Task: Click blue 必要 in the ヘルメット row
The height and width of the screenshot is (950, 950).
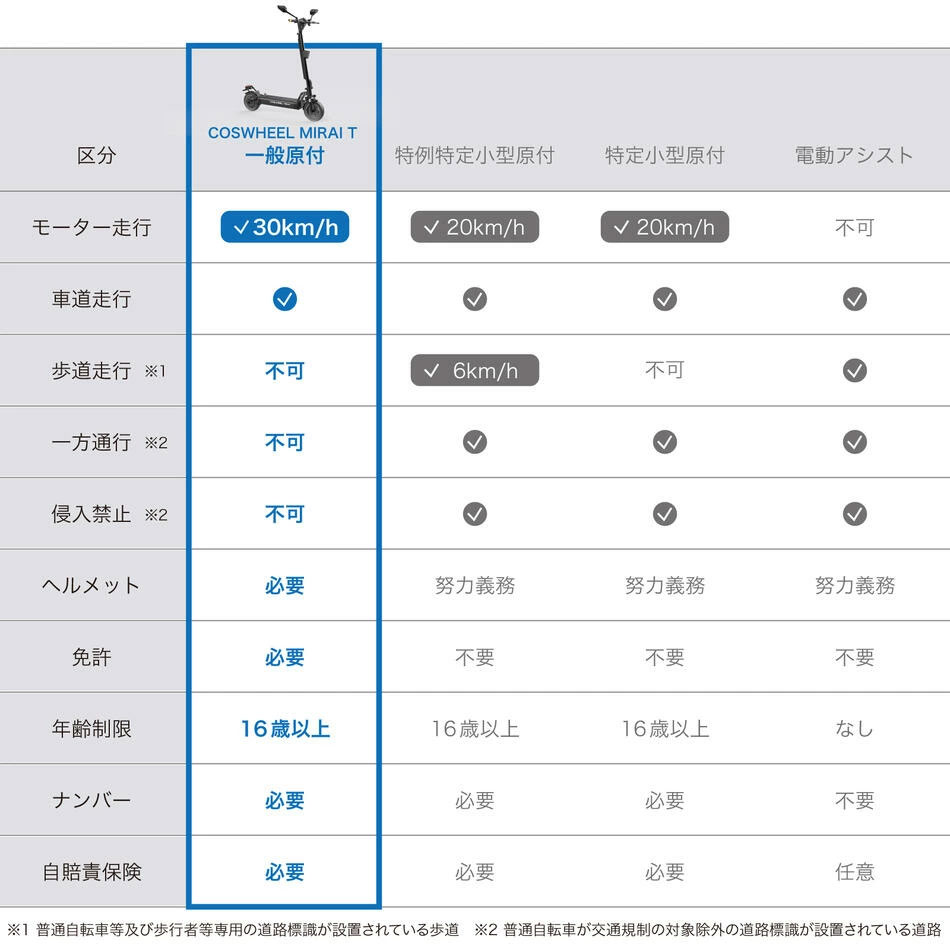Action: 285,586
